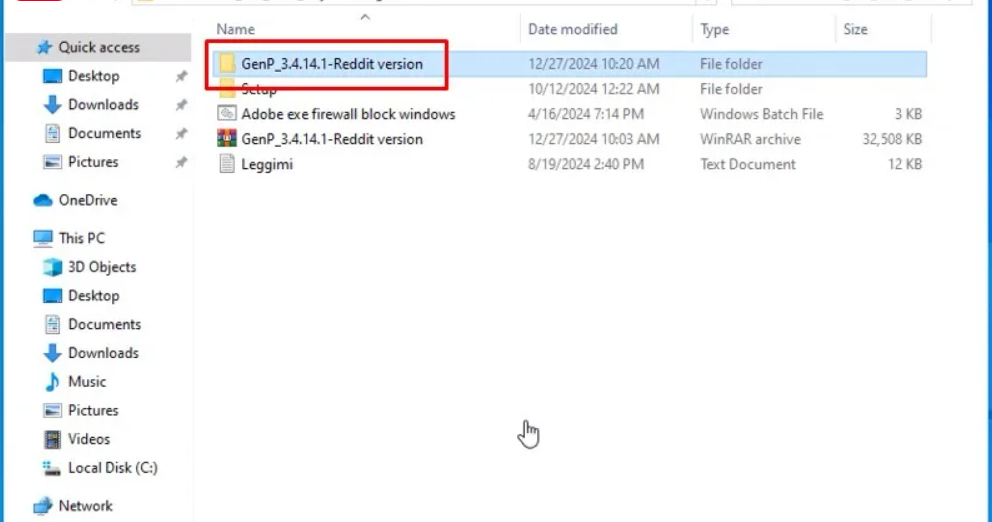
Task: Open Music folder in sidebar
Action: pyautogui.click(x=86, y=381)
